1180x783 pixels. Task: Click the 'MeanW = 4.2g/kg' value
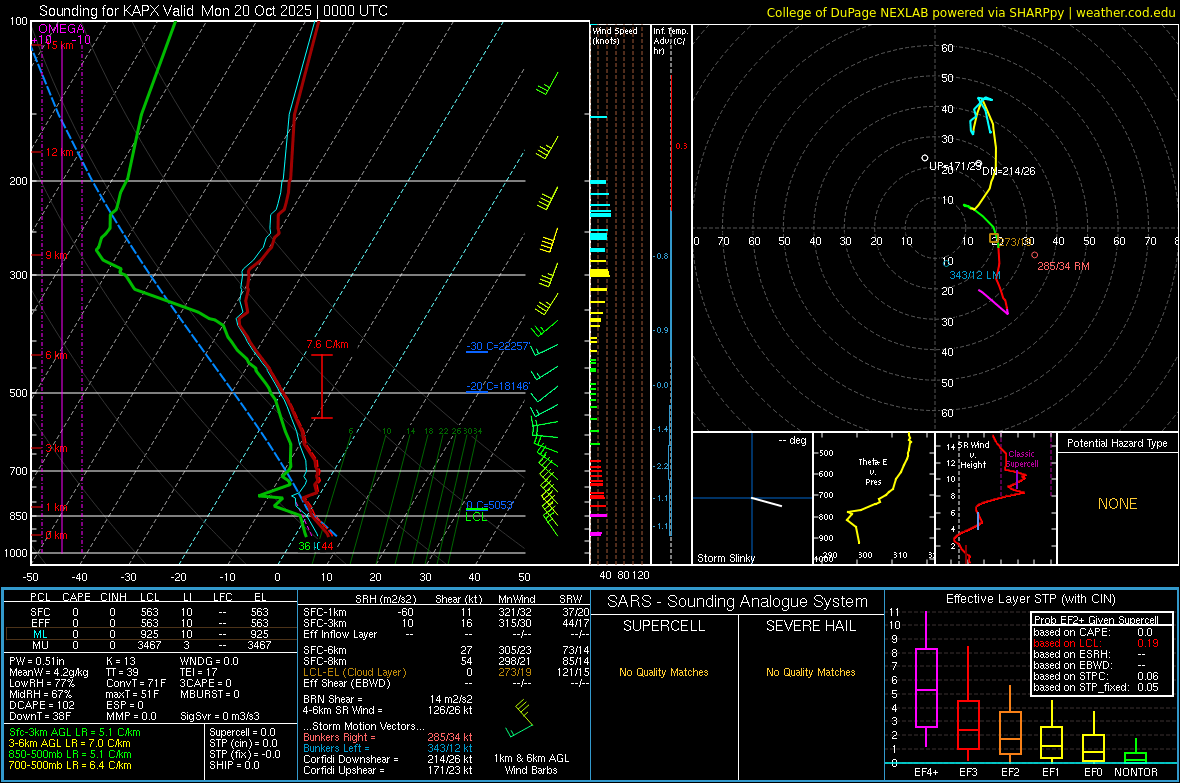point(49,672)
